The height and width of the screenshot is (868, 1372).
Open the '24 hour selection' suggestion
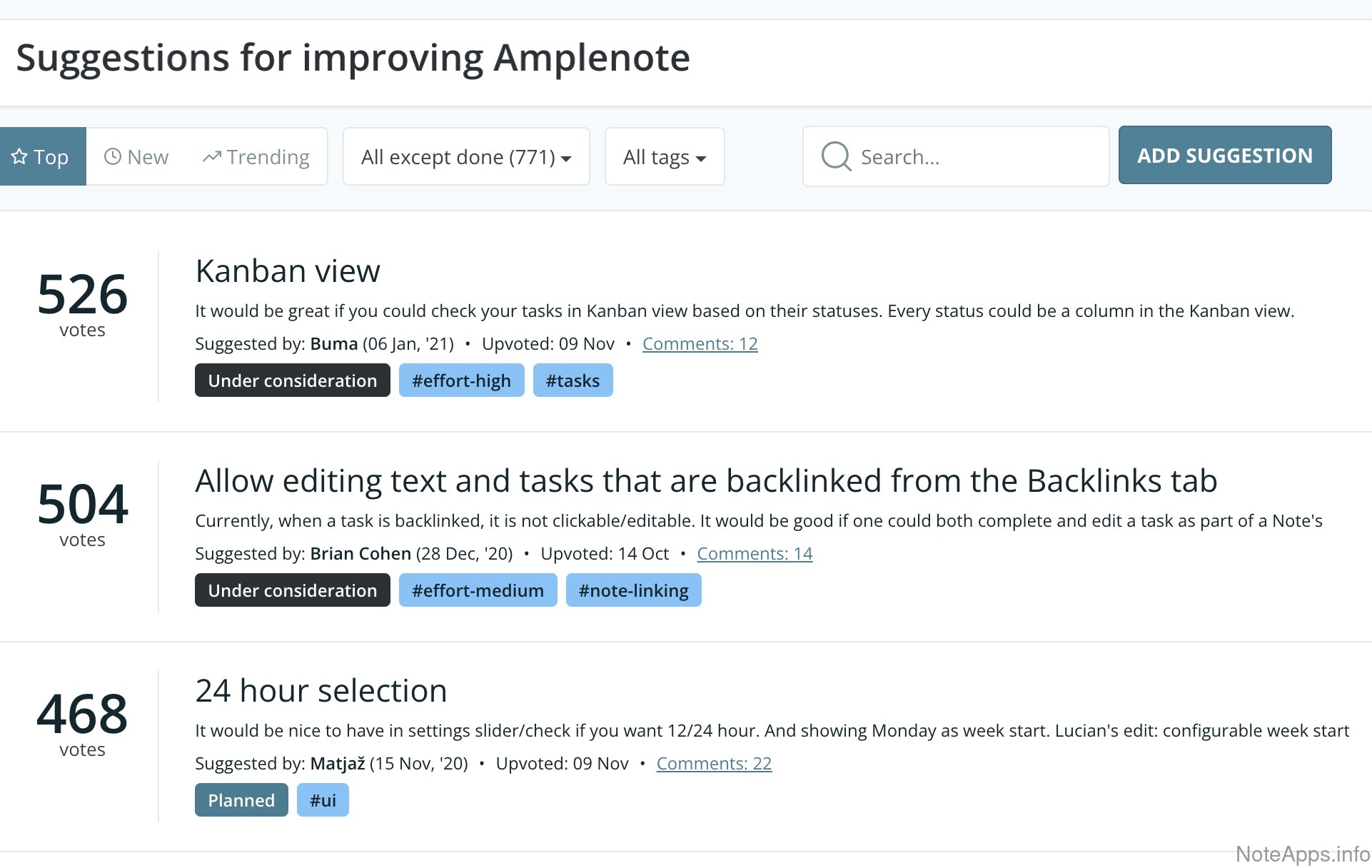tap(321, 691)
